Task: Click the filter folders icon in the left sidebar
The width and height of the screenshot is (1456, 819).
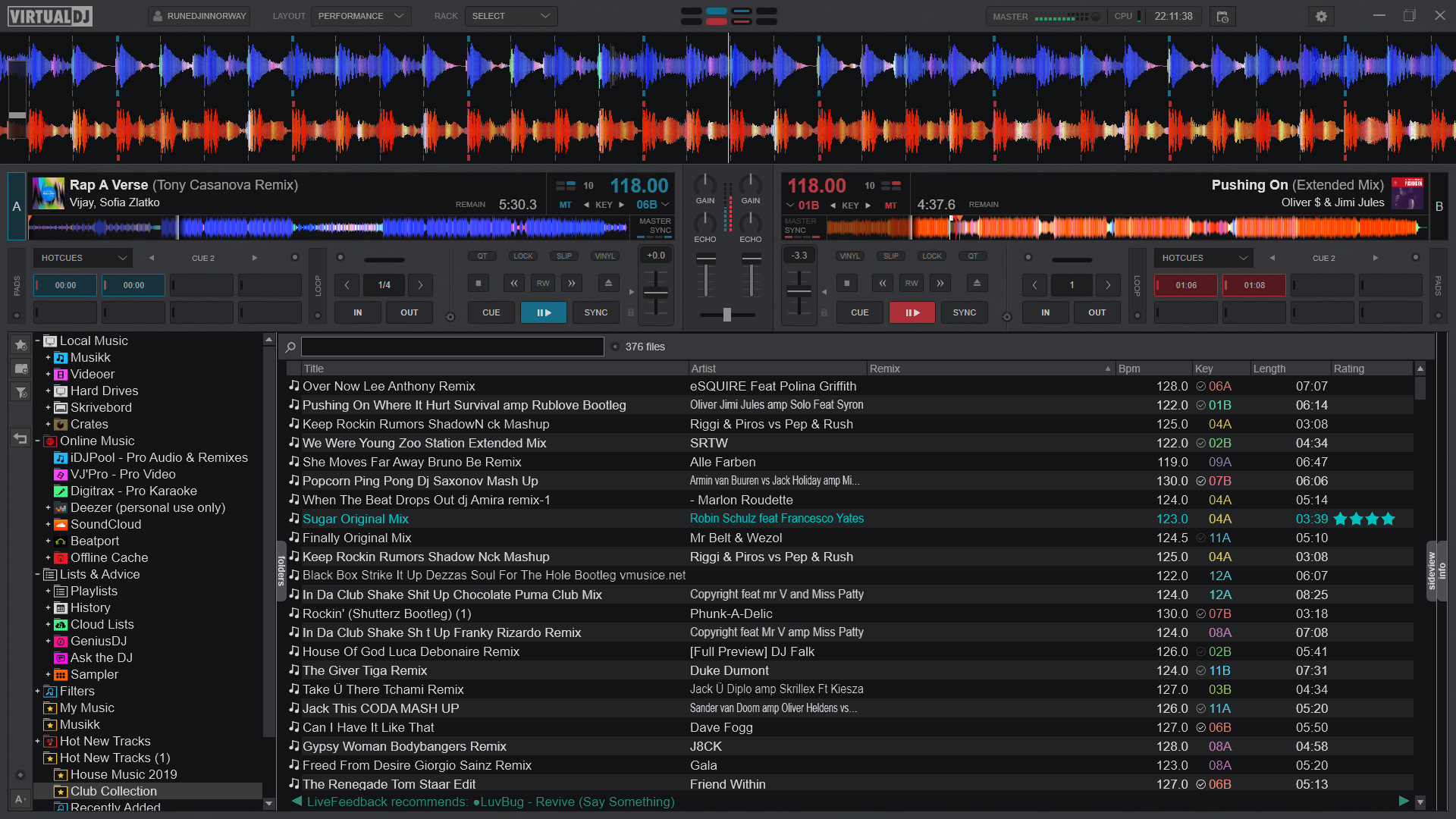Action: (20, 393)
